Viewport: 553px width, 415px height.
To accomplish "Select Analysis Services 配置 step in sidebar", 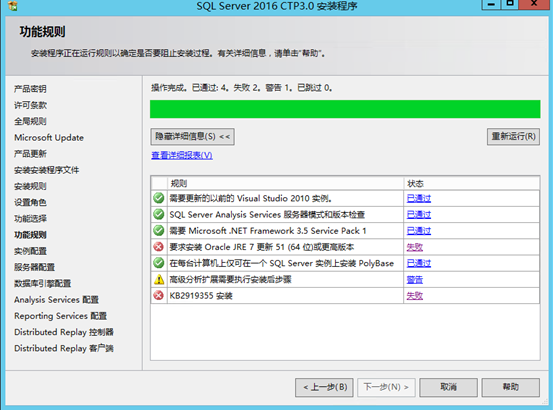I will coord(56,300).
